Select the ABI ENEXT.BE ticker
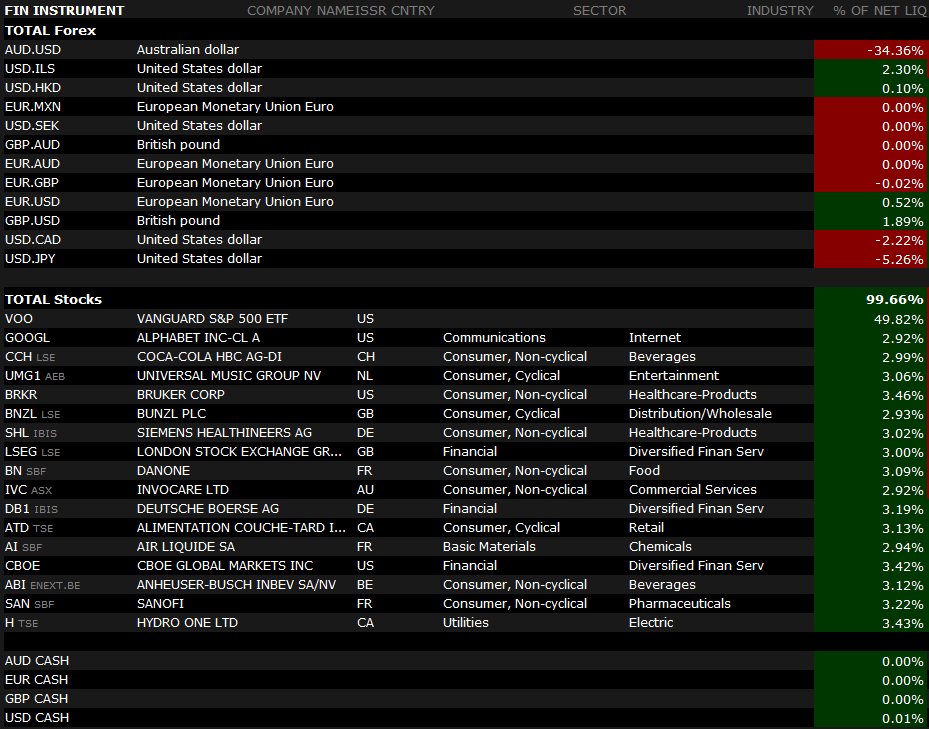929x729 pixels. 43,584
